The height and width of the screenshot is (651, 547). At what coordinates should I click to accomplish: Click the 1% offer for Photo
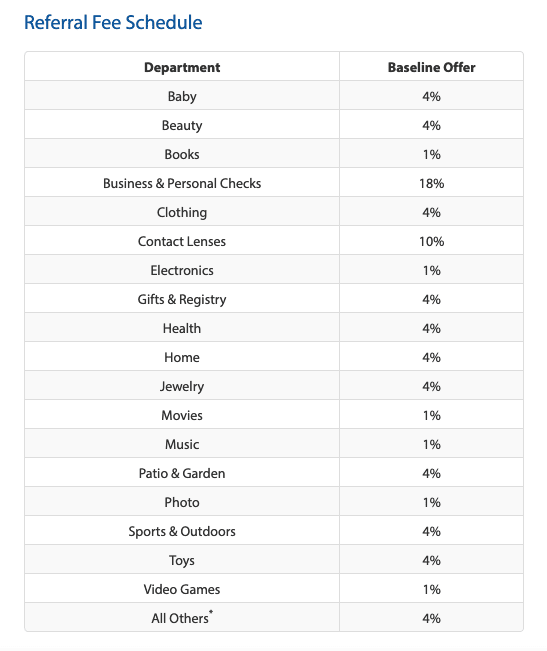coord(431,502)
